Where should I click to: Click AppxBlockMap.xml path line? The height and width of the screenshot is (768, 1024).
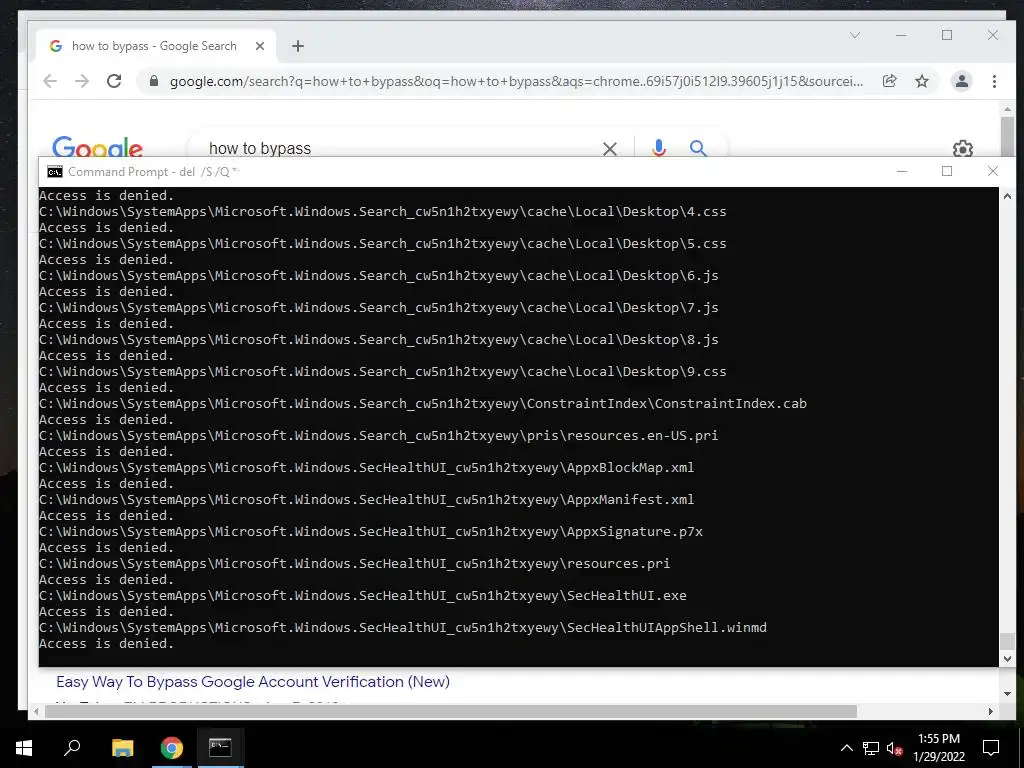366,468
